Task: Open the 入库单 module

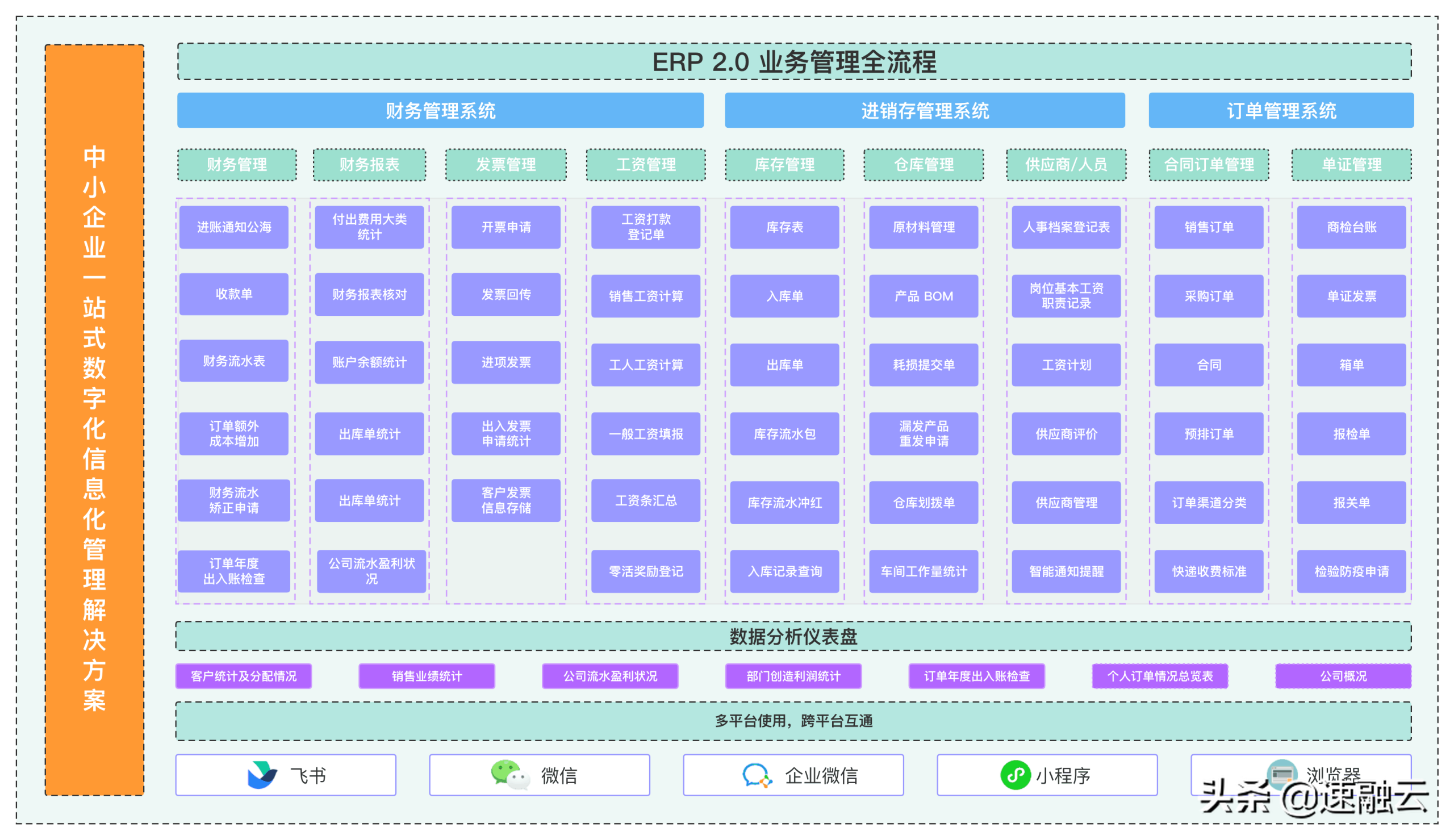Action: pos(784,296)
